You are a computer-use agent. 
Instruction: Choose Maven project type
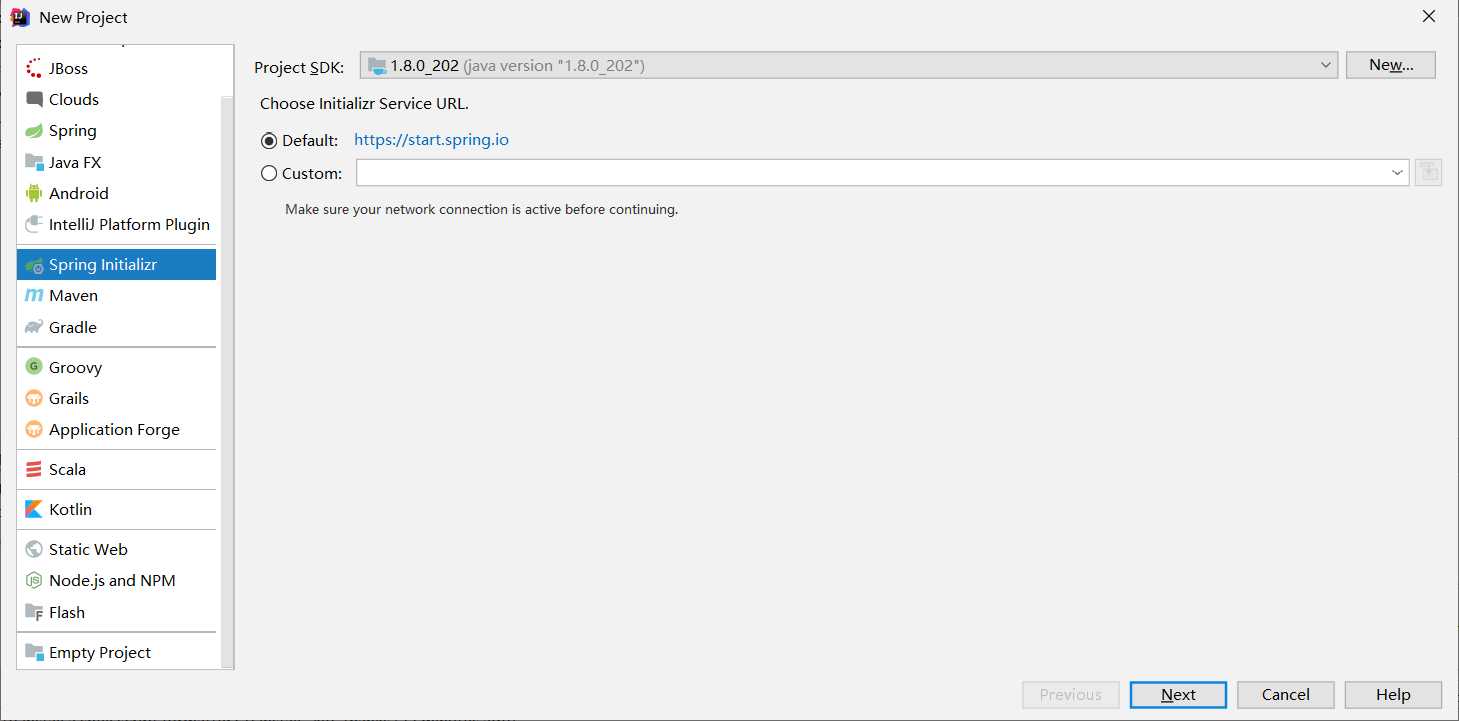click(116, 296)
